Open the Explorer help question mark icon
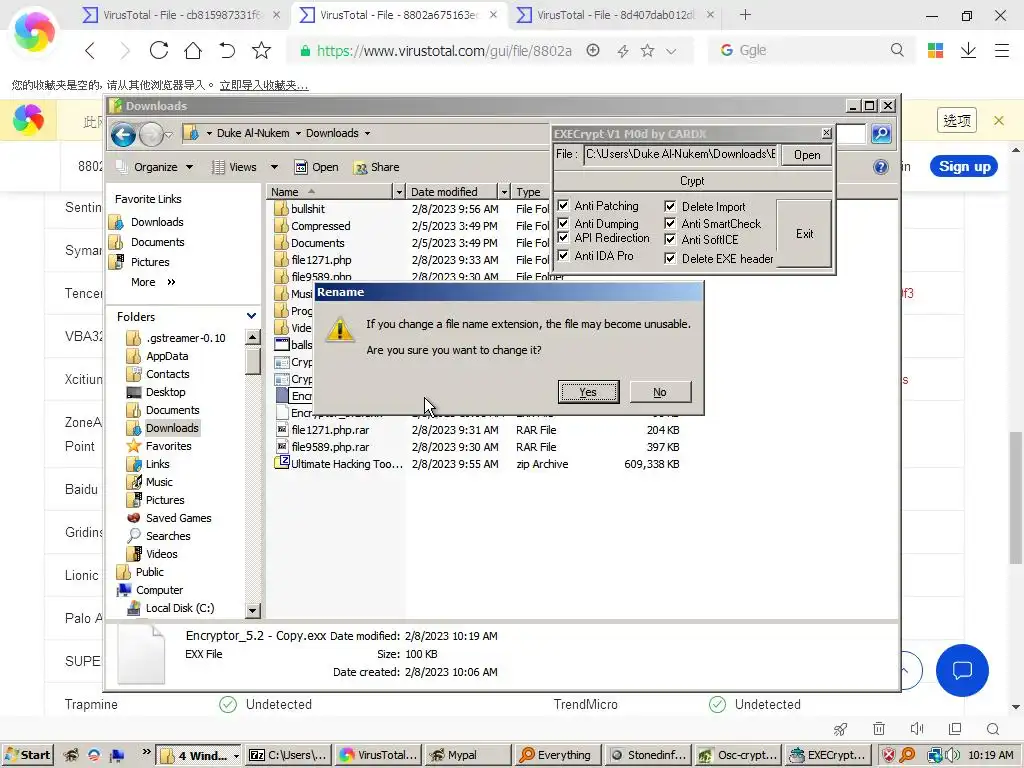 (880, 167)
